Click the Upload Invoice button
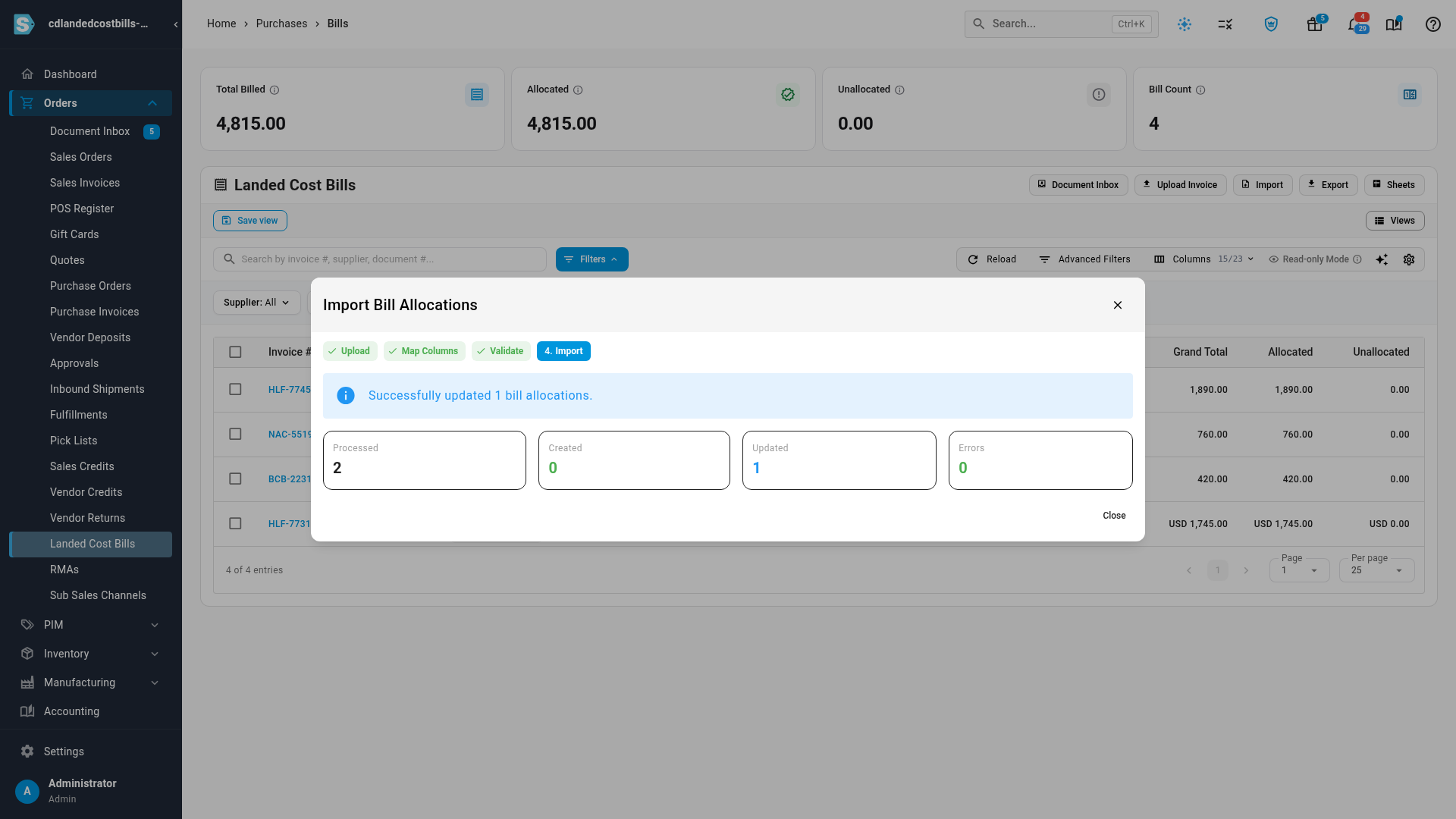This screenshot has height=819, width=1456. [x=1180, y=185]
